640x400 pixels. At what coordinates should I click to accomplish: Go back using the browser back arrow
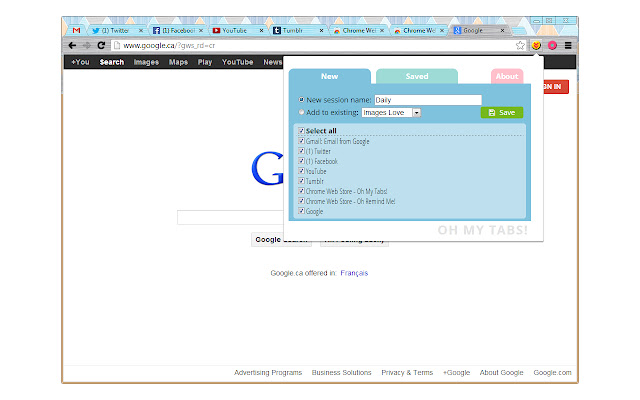click(72, 45)
